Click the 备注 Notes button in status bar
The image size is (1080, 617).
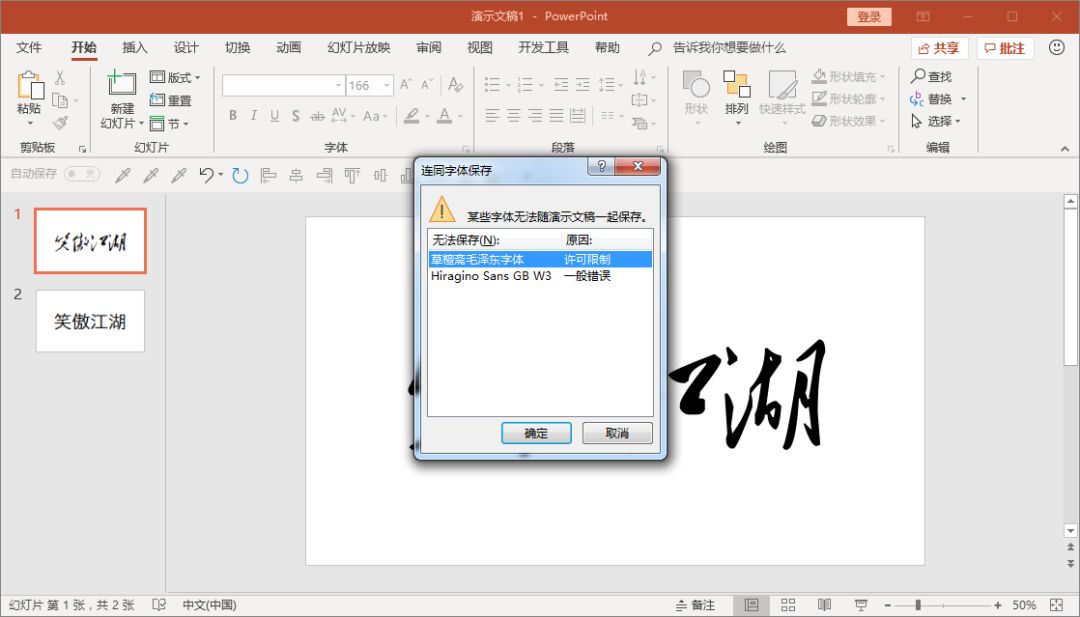(696, 605)
